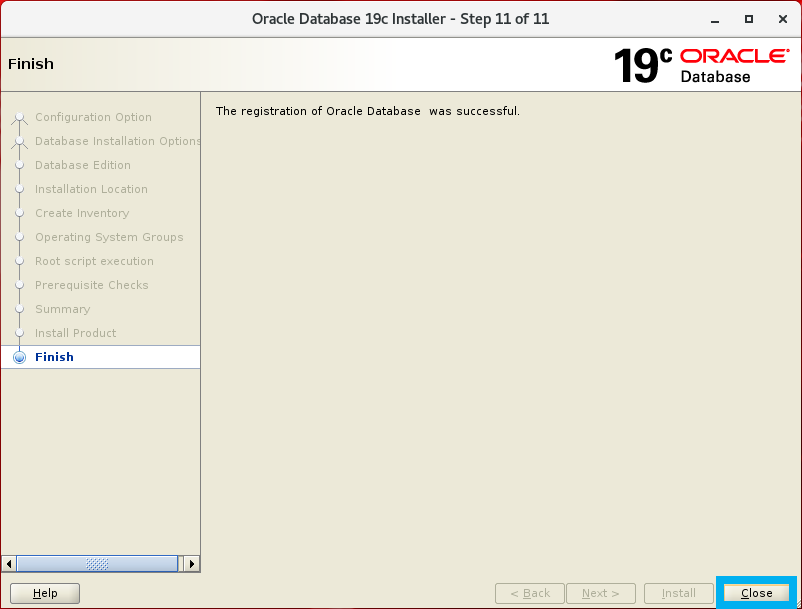Select the Configuration Option step

(93, 117)
